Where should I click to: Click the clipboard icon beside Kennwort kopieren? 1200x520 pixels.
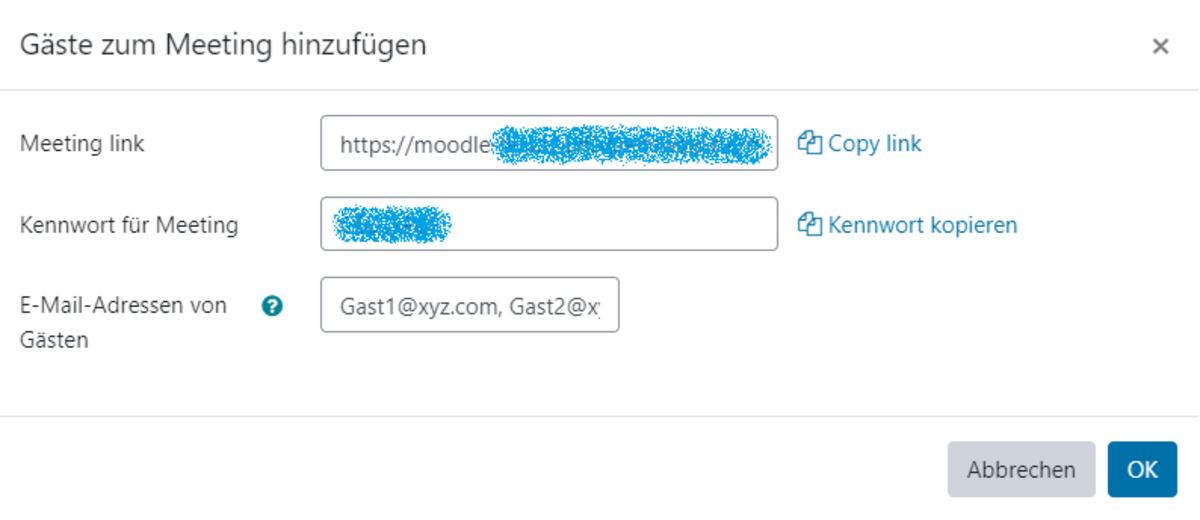pos(809,225)
